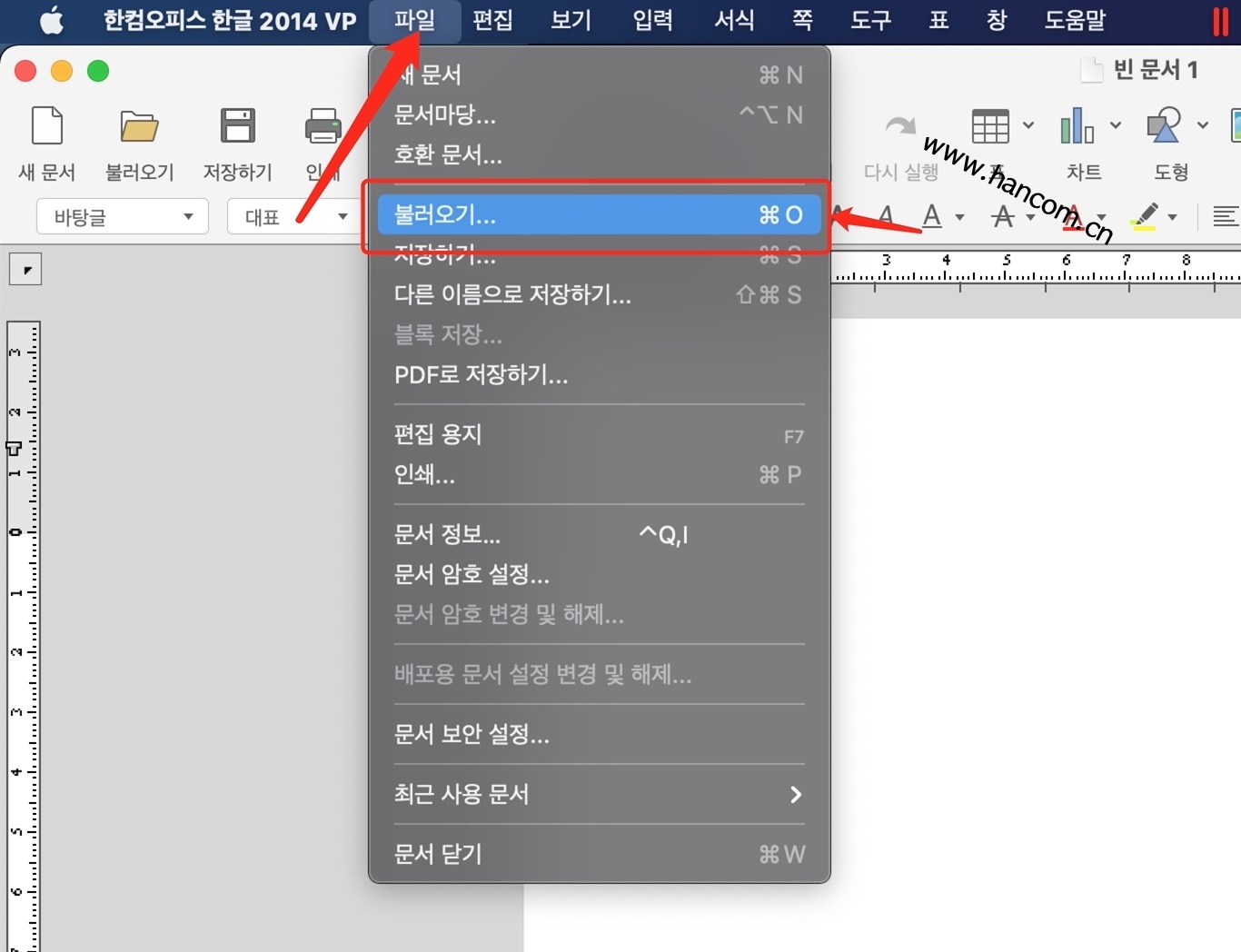The image size is (1241, 952).
Task: Expand the 최근 사용 문서 submenu
Action: point(600,794)
